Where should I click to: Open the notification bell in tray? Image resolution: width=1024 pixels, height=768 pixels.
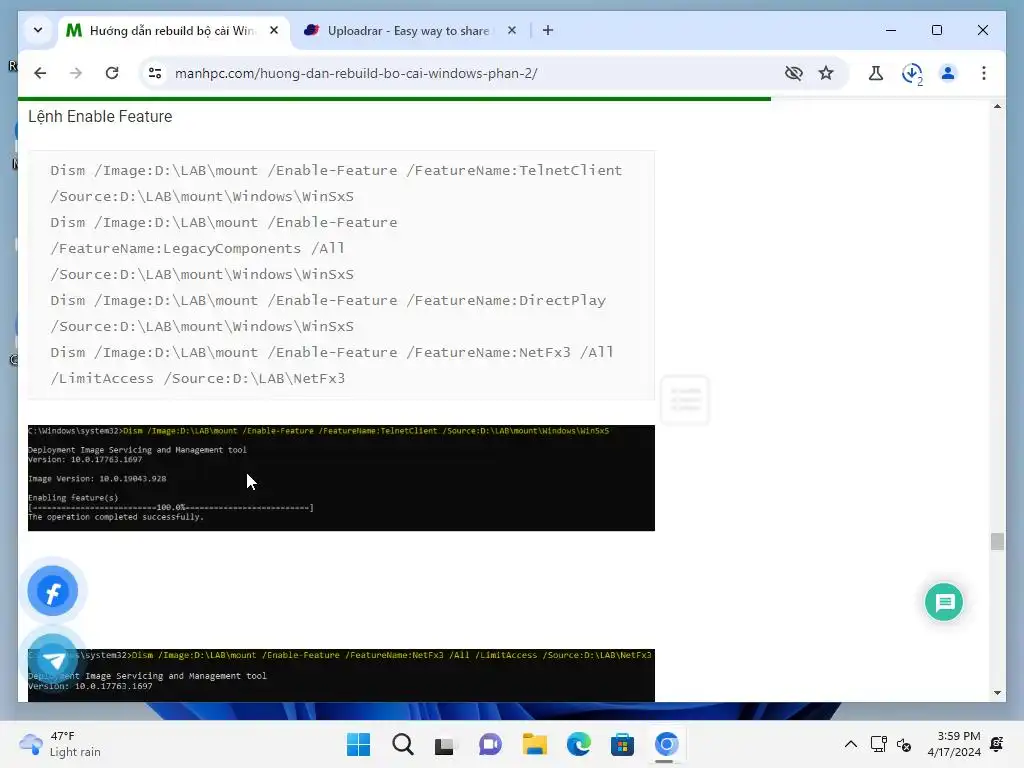pyautogui.click(x=997, y=744)
